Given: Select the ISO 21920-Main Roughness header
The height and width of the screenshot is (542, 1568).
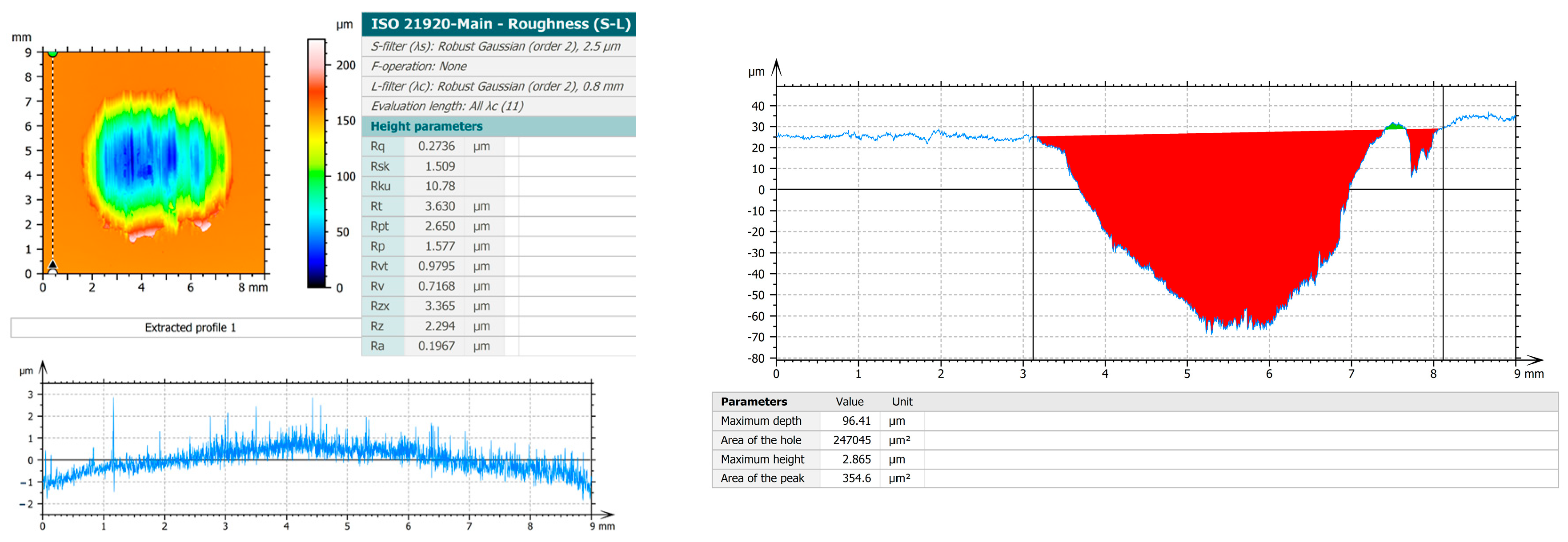Looking at the screenshot, I should click(499, 24).
